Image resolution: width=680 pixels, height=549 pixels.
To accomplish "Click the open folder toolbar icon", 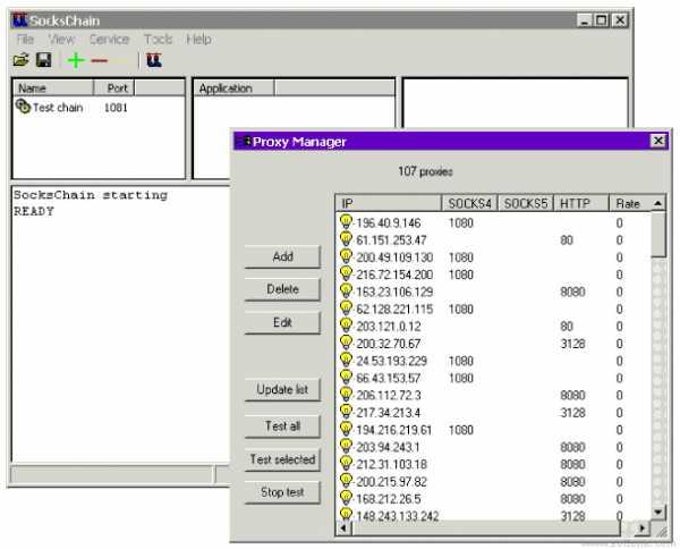I will (21, 60).
